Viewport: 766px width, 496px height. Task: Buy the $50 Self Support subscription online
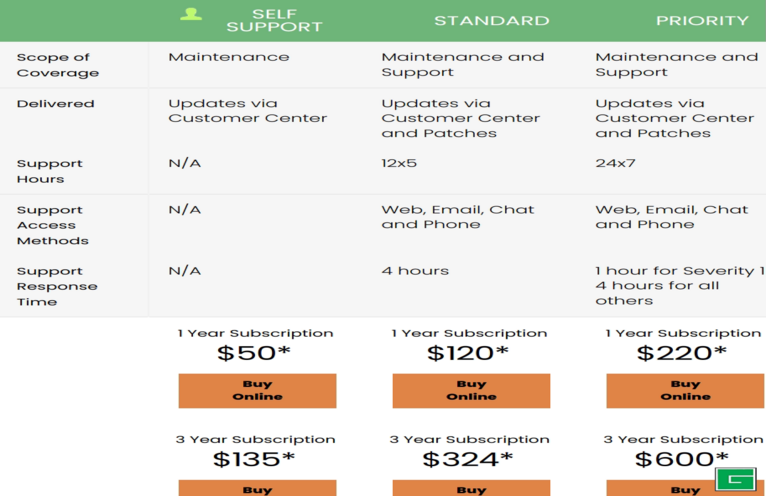tap(257, 390)
